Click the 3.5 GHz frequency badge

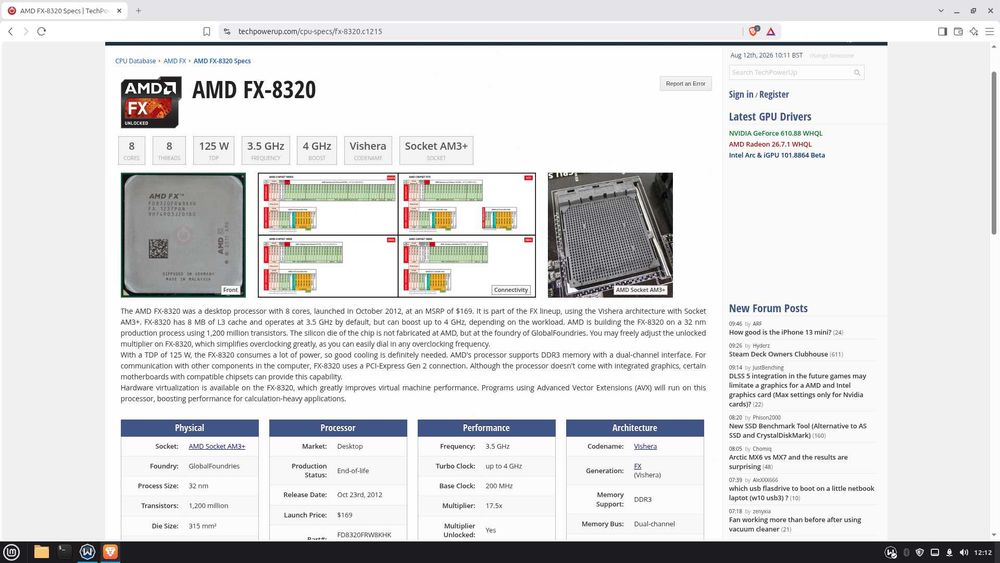265,150
